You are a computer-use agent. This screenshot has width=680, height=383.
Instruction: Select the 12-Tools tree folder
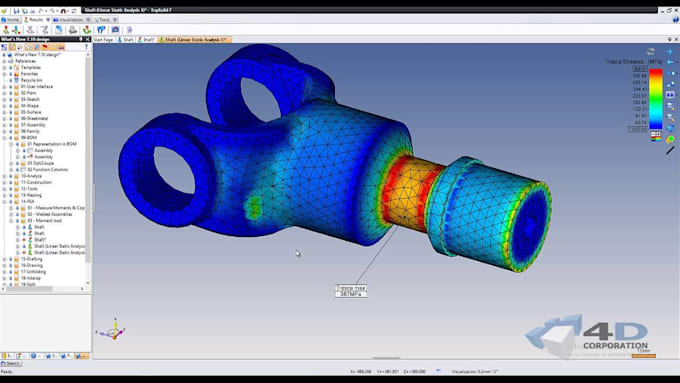pyautogui.click(x=29, y=189)
